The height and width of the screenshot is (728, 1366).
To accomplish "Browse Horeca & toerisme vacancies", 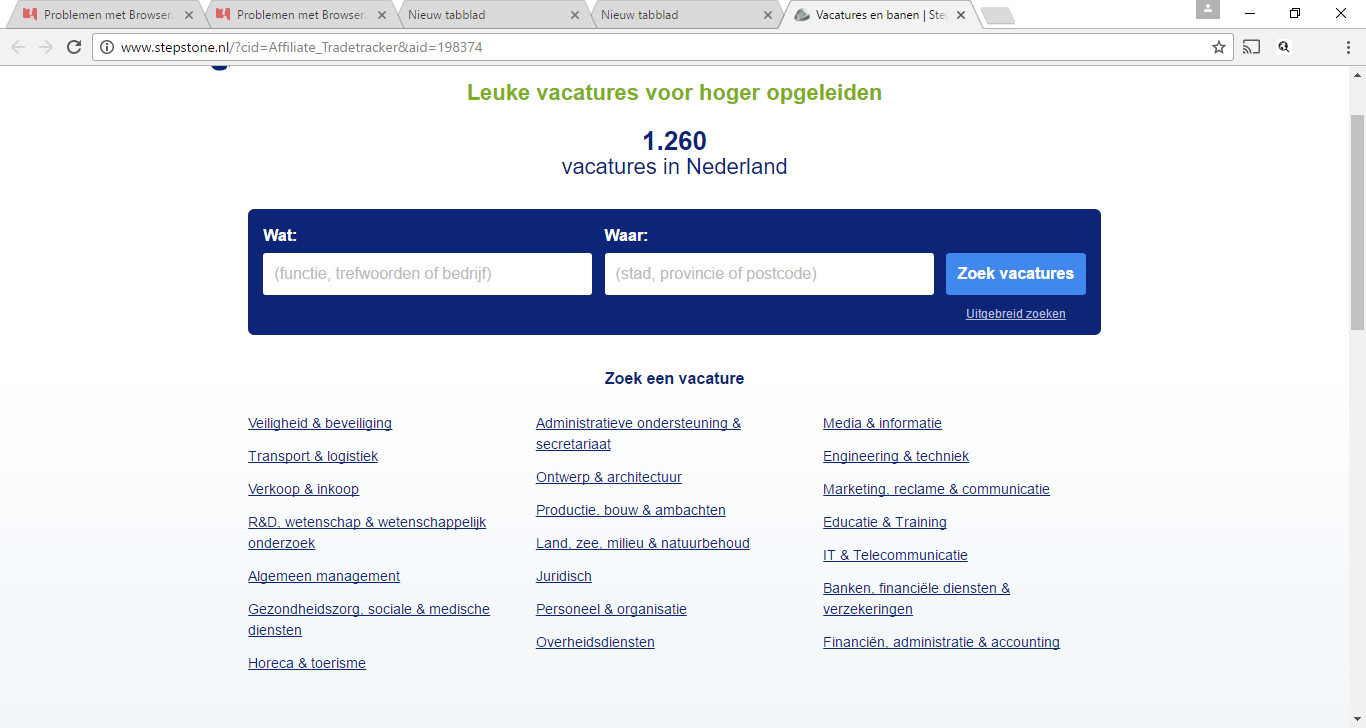I will [x=307, y=663].
